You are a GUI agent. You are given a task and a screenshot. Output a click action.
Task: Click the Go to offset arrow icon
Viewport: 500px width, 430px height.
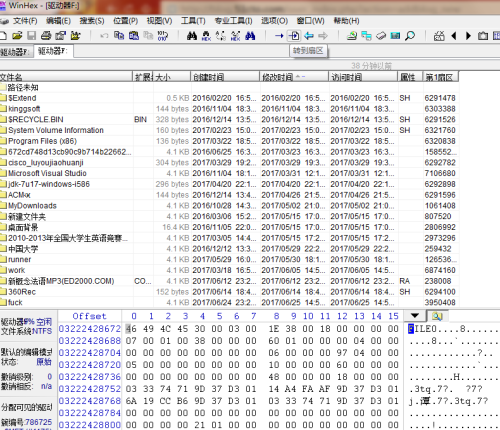[279, 36]
